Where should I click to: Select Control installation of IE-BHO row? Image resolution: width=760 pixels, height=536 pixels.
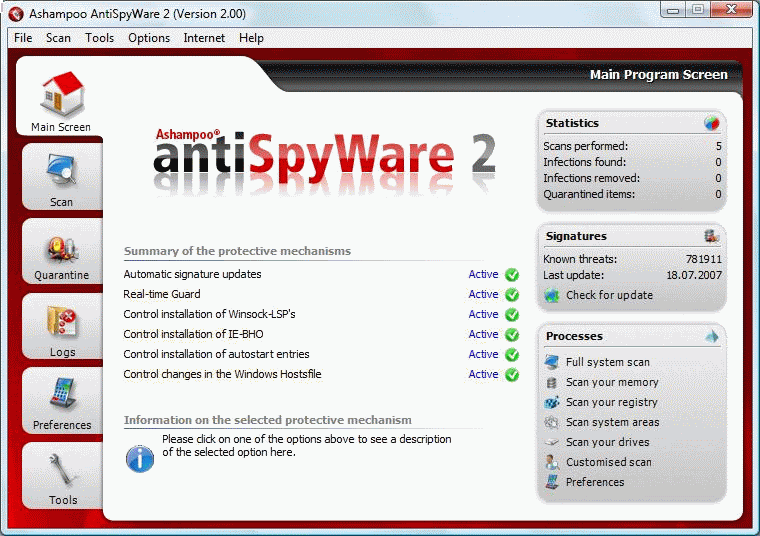pos(193,334)
